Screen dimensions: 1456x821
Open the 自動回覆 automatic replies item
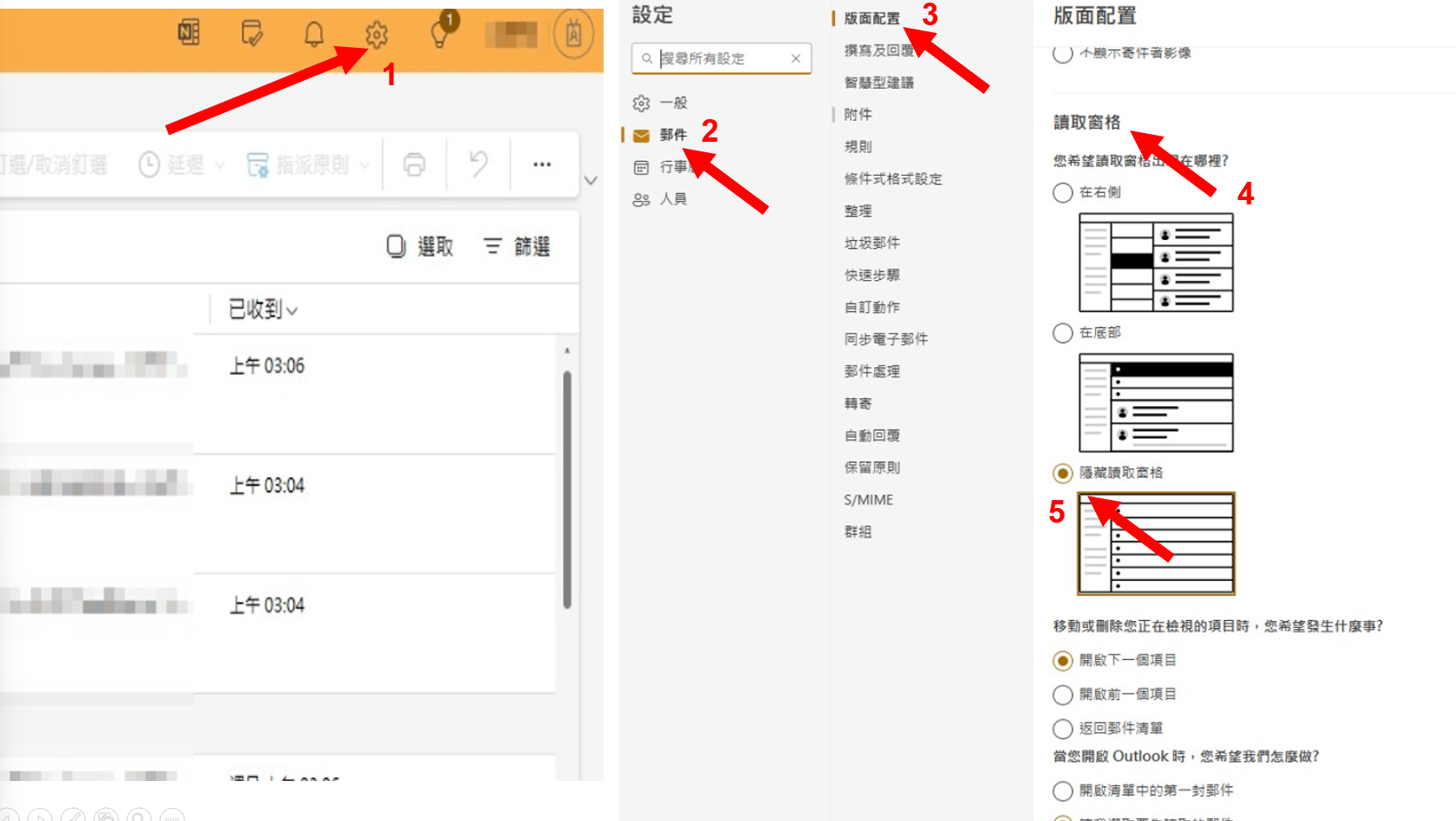coord(872,436)
